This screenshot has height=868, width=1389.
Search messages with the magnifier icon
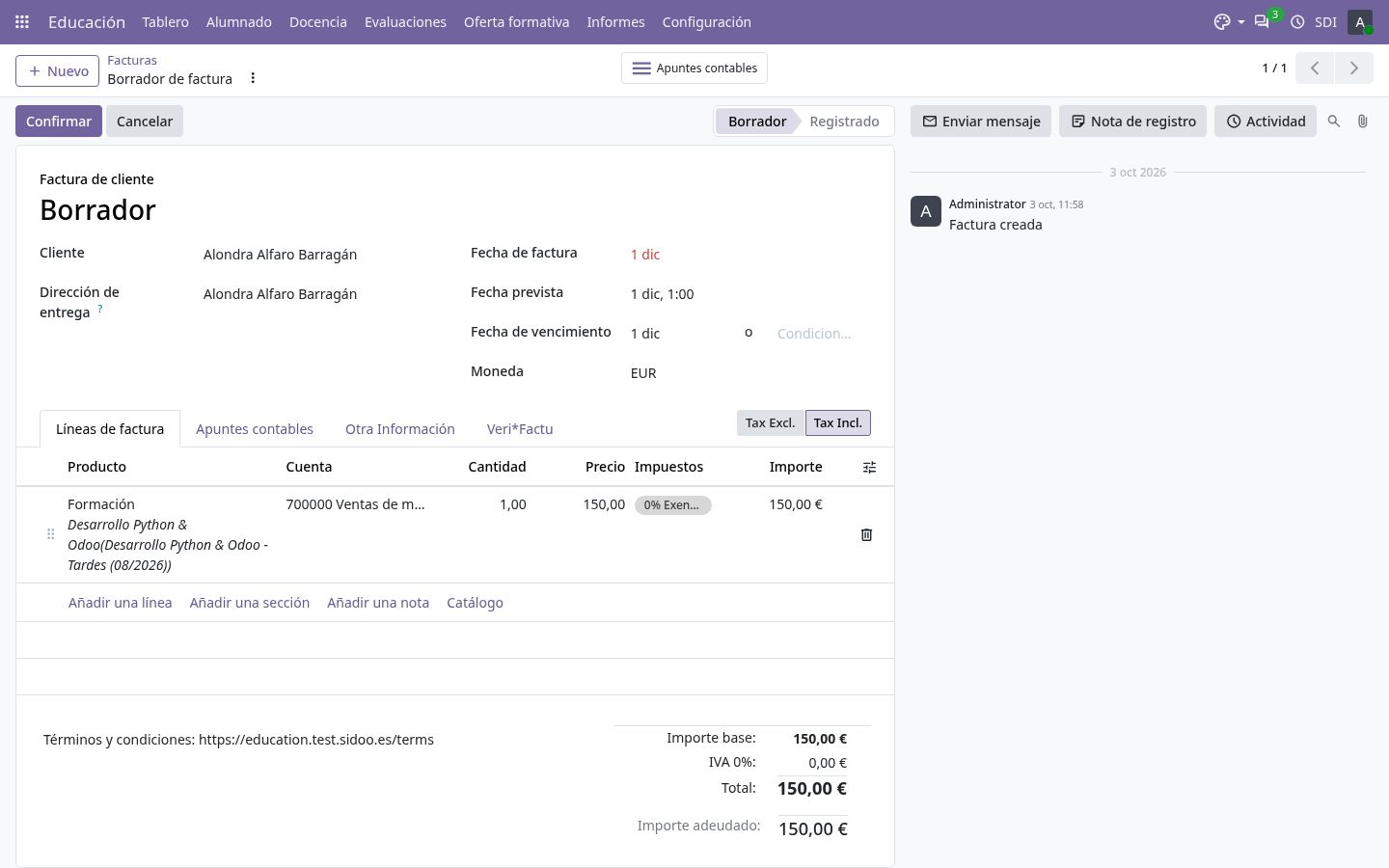(1334, 122)
